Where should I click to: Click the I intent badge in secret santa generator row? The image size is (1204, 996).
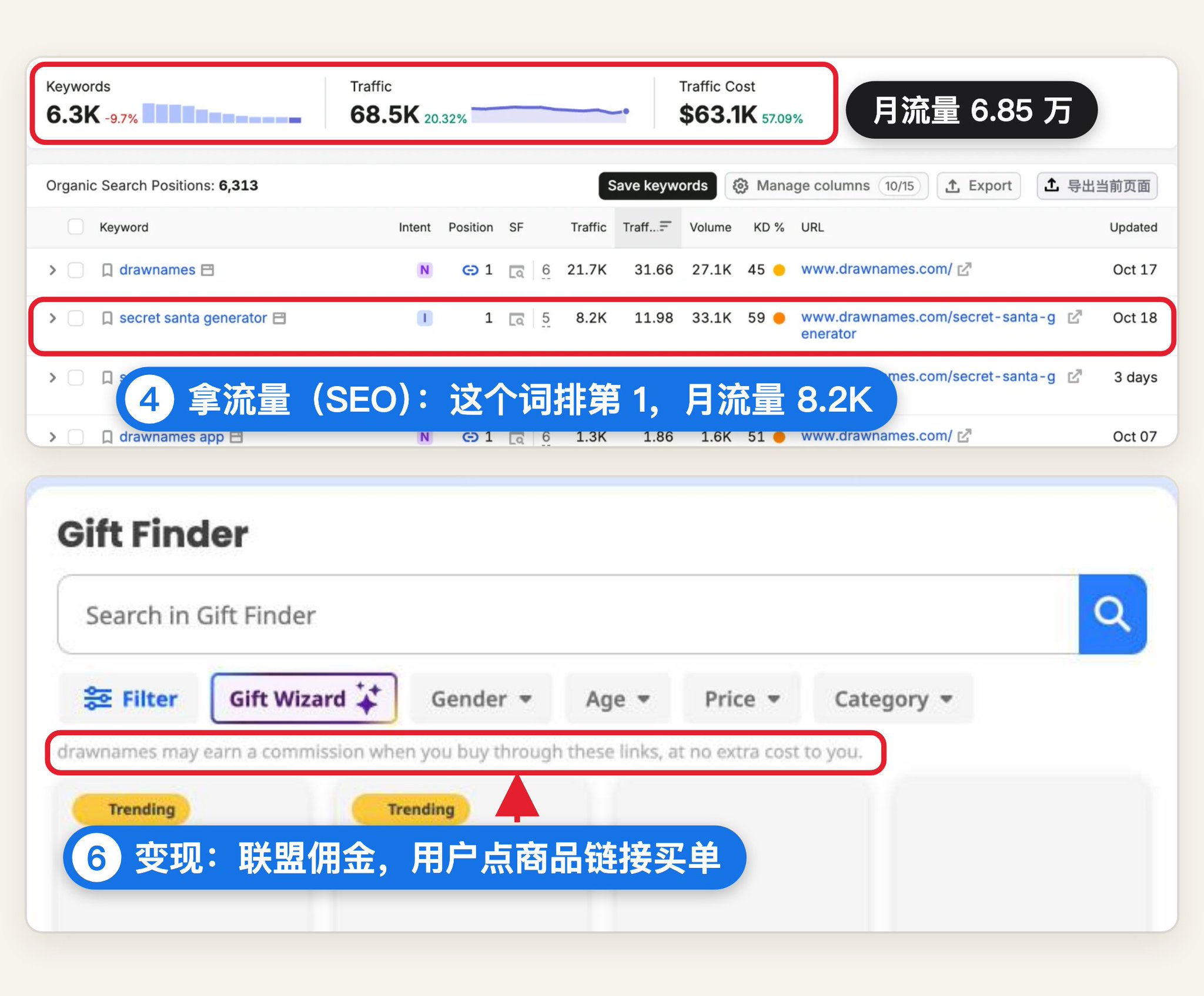[x=424, y=318]
